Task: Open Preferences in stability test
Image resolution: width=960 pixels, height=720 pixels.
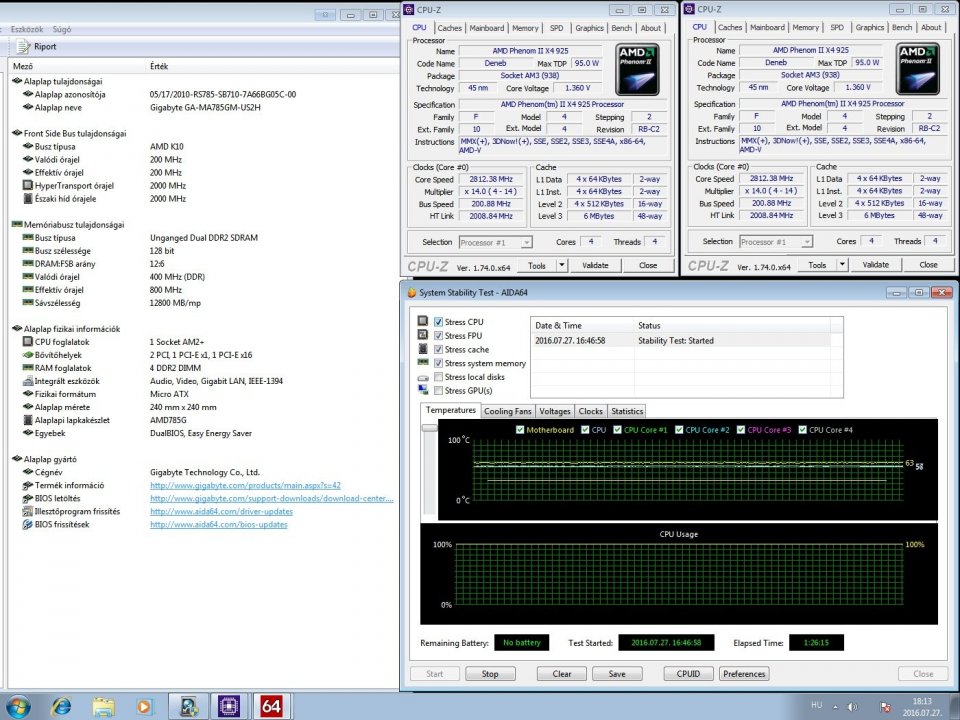Action: pos(744,673)
